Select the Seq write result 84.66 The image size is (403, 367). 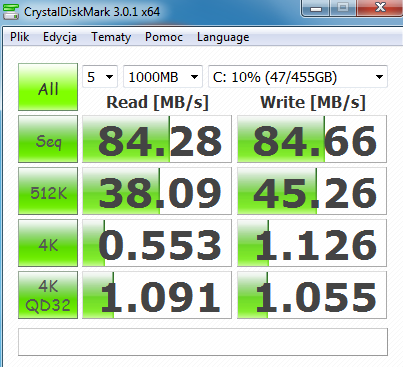pos(312,139)
